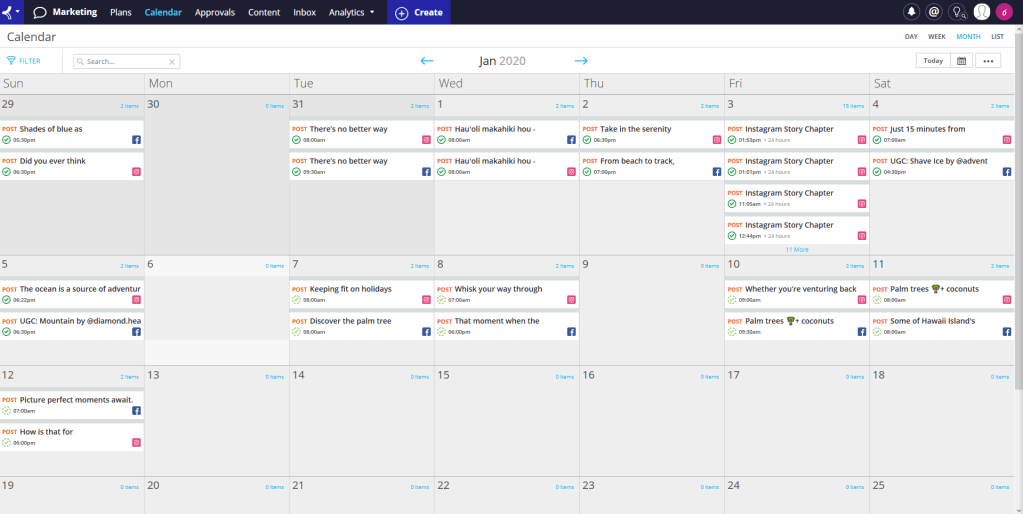Expand '11 More' items on Friday 3

[x=797, y=249]
